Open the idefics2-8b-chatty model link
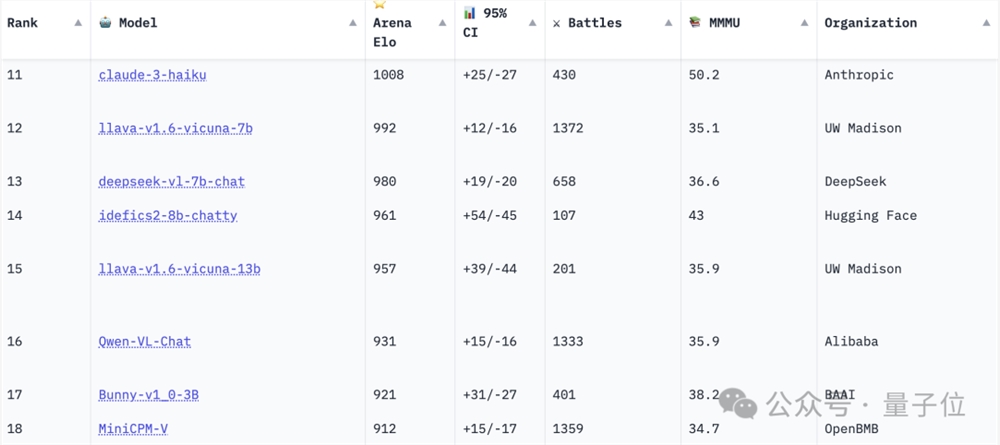 (167, 215)
